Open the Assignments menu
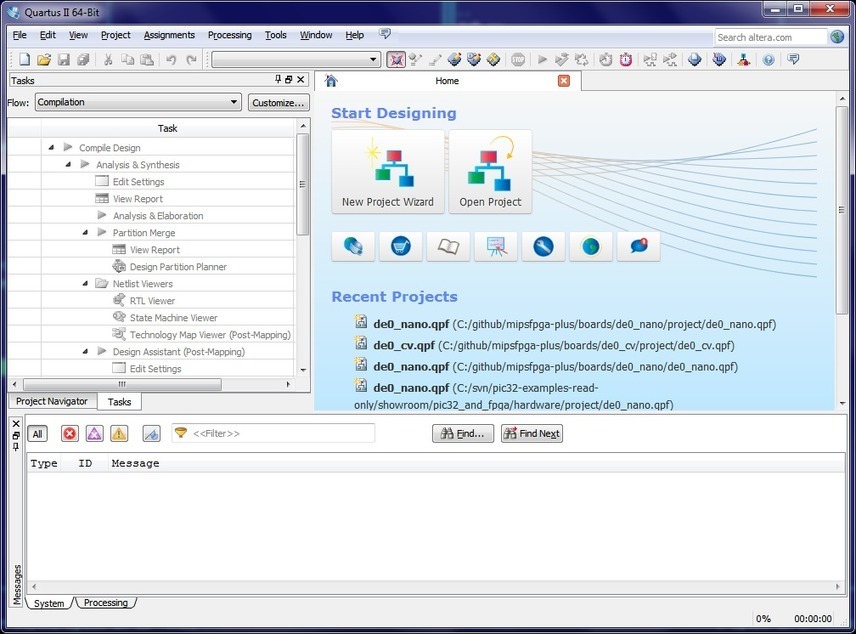Viewport: 856px width, 634px height. click(169, 35)
